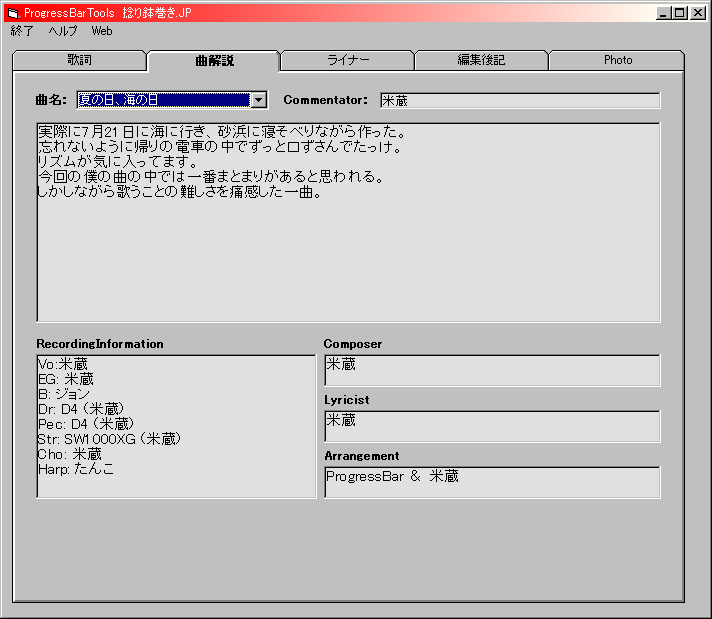Click the 'Vo:米蔵' recording line
Screen dimensions: 712x619
click(63, 364)
